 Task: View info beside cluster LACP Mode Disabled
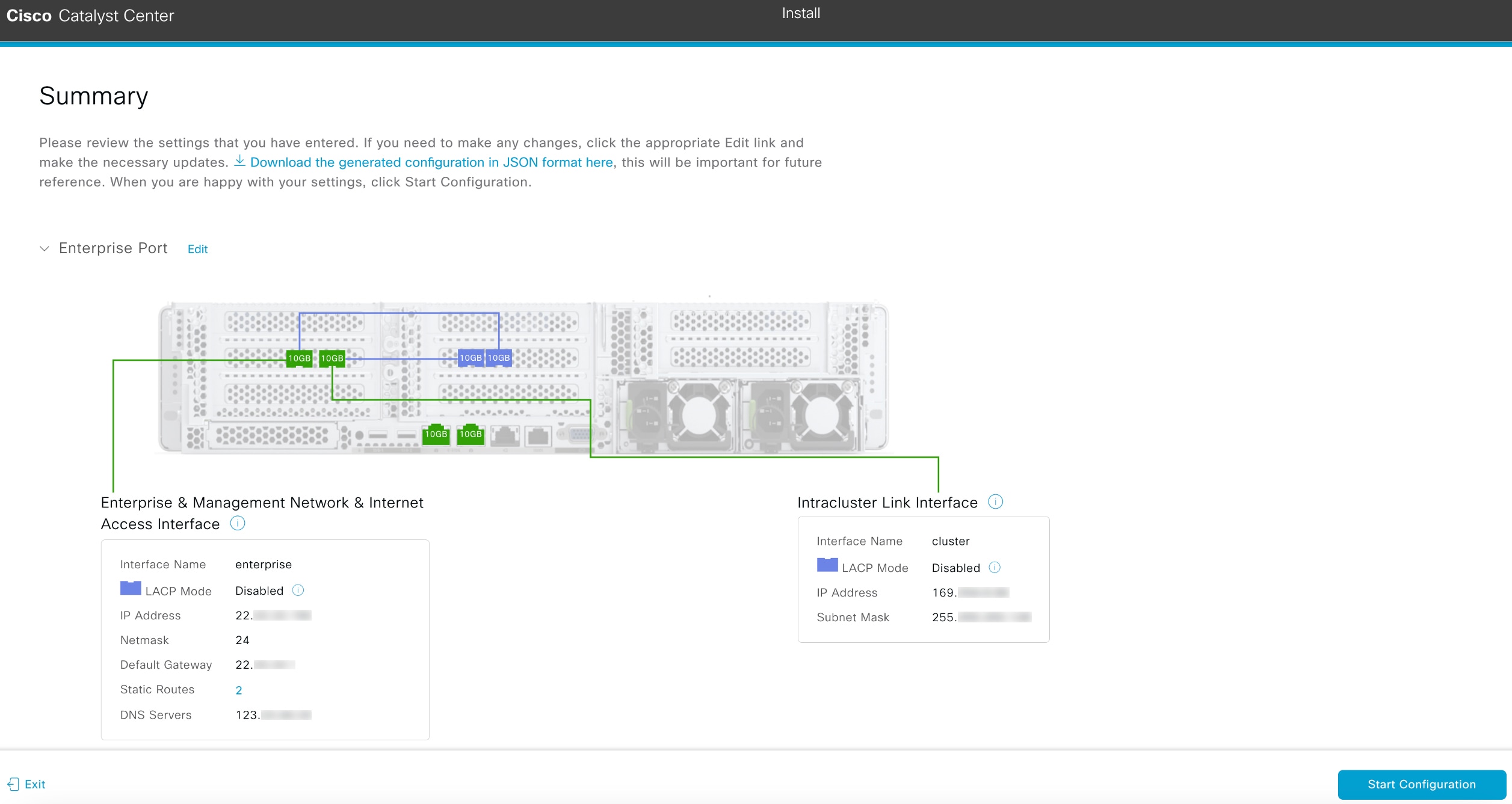tap(997, 567)
